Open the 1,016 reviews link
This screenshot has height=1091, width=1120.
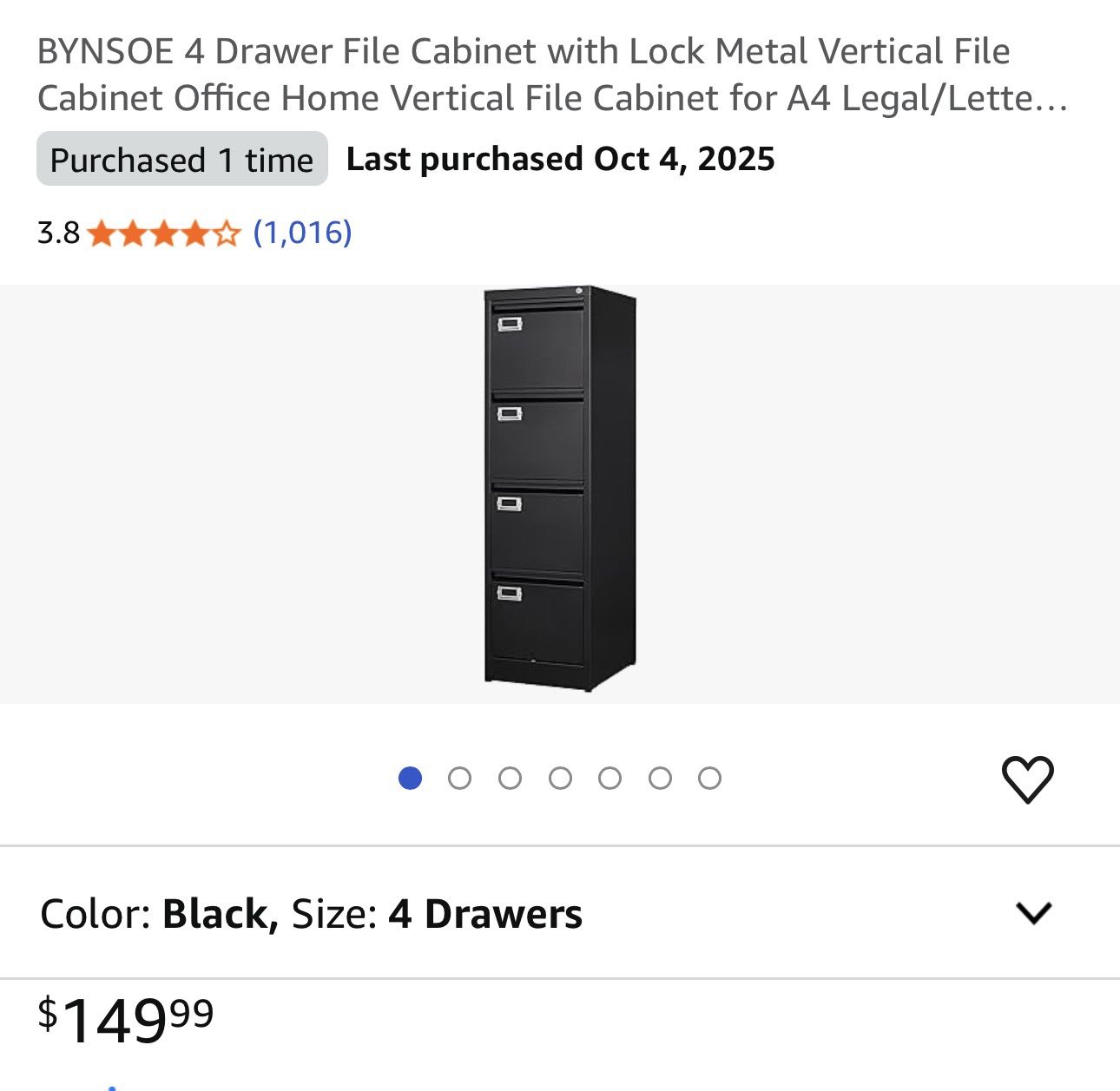[x=302, y=233]
